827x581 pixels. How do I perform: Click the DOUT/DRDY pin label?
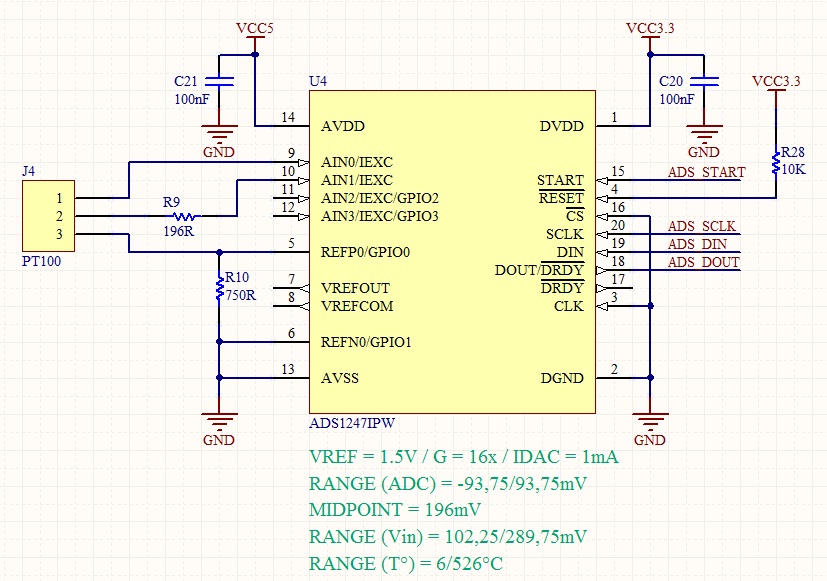tap(539, 270)
